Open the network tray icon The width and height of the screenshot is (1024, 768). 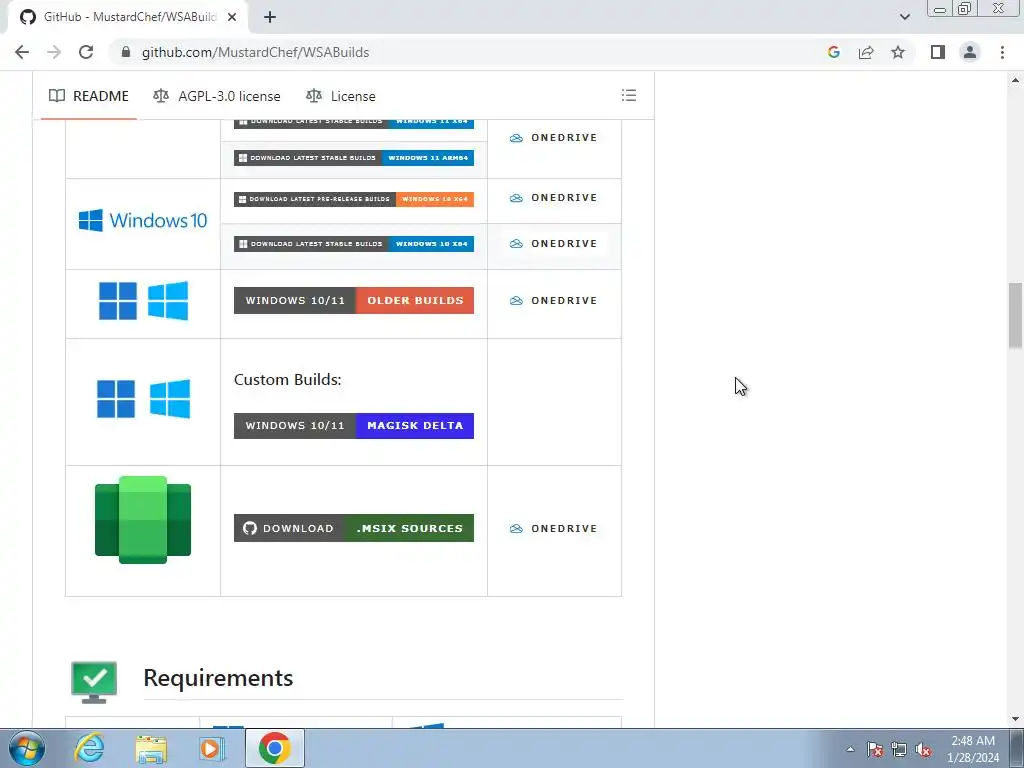899,750
